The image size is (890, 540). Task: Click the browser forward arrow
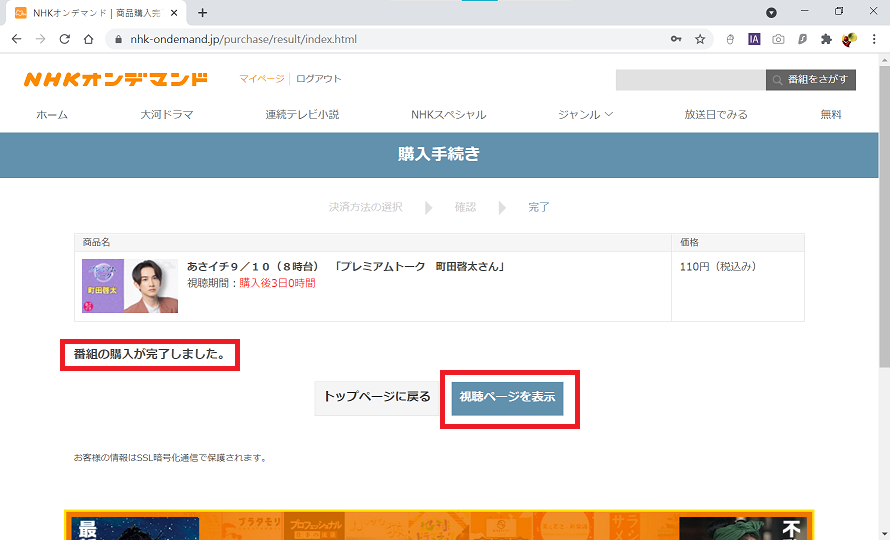point(40,39)
